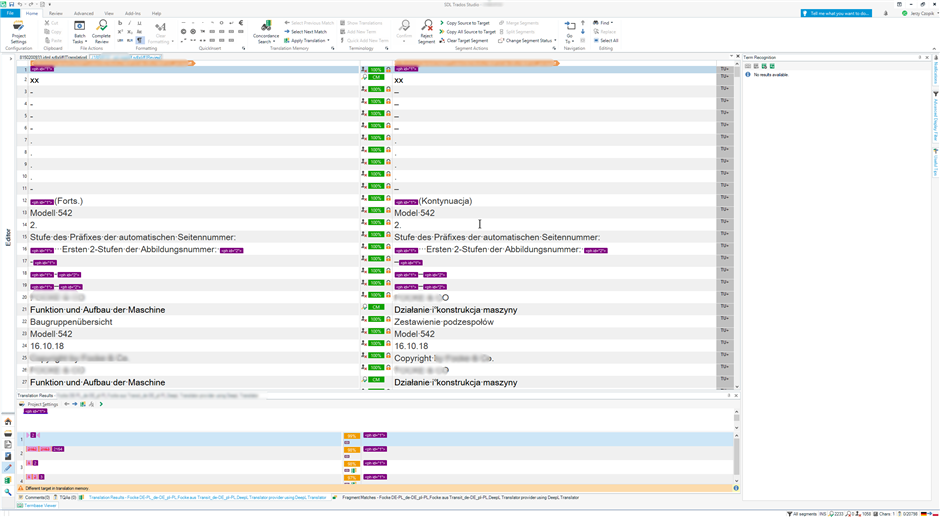Open Batch Tasks menu
The width and height of the screenshot is (940, 517).
pyautogui.click(x=79, y=32)
